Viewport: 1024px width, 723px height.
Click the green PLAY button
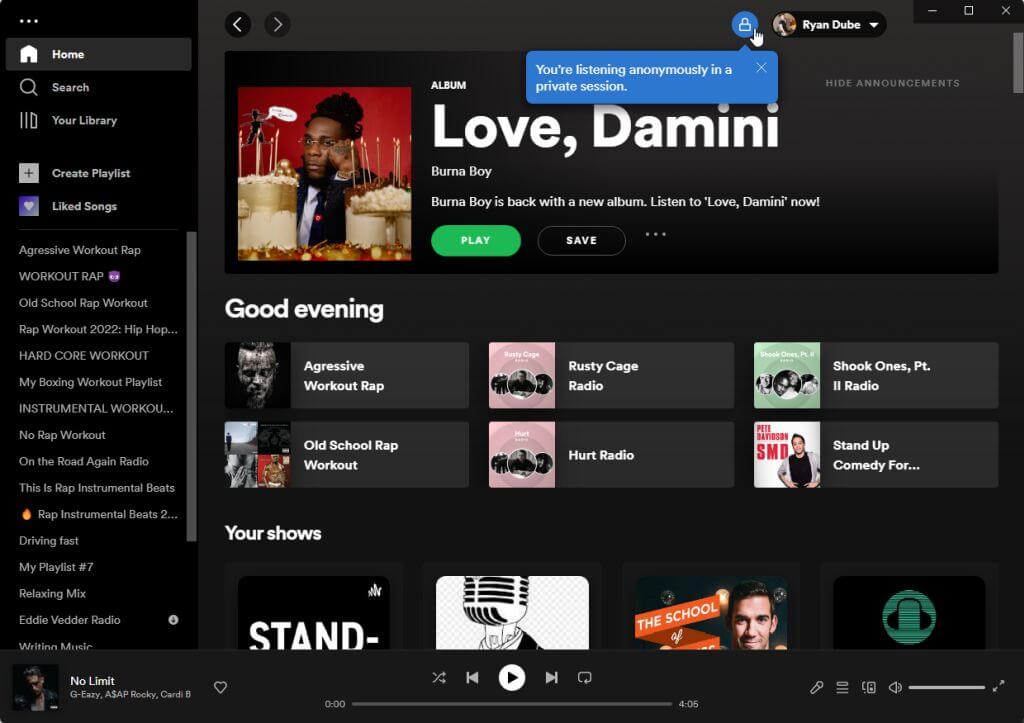[476, 241]
